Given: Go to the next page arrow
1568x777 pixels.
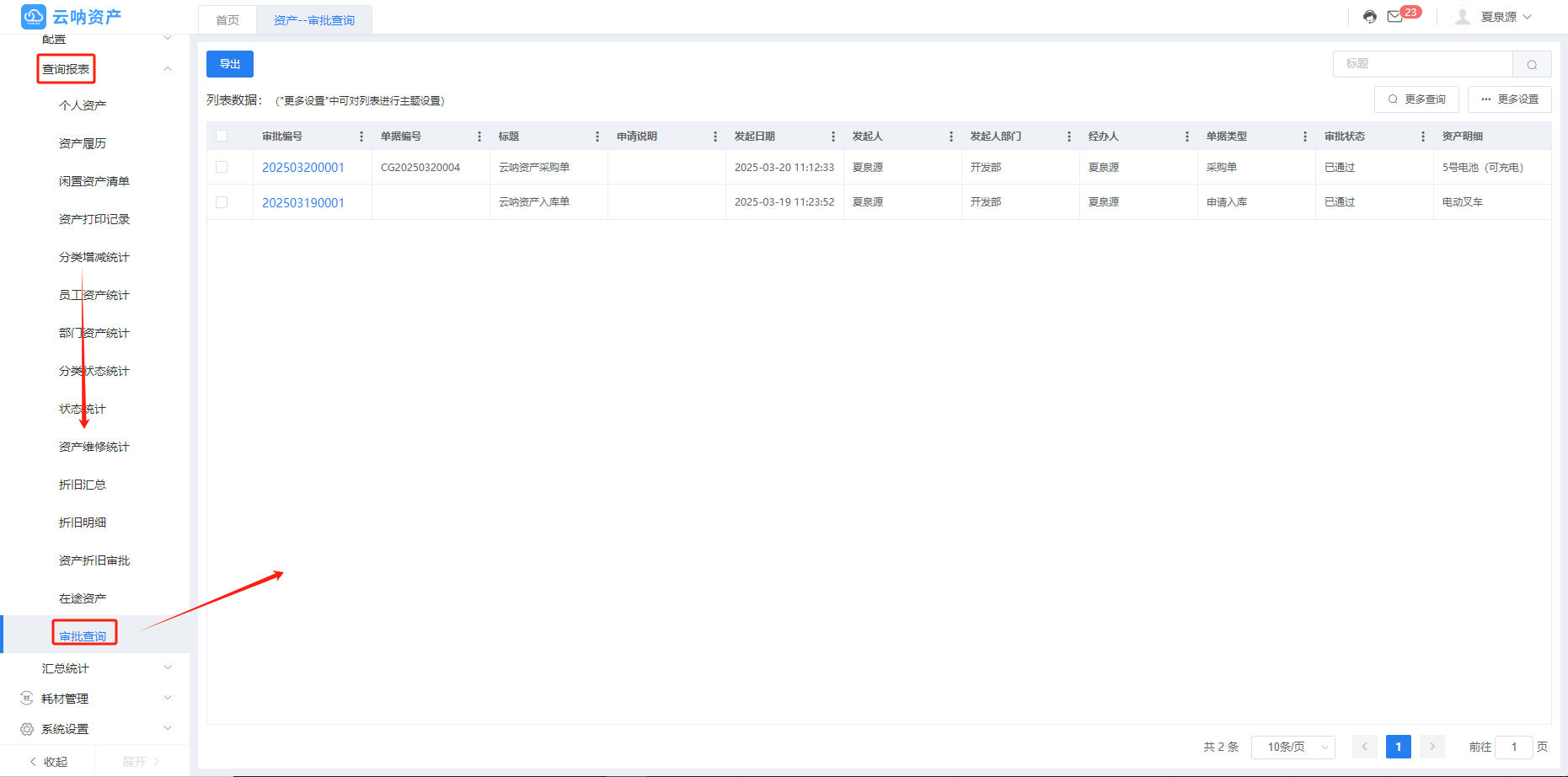Looking at the screenshot, I should click(1432, 747).
